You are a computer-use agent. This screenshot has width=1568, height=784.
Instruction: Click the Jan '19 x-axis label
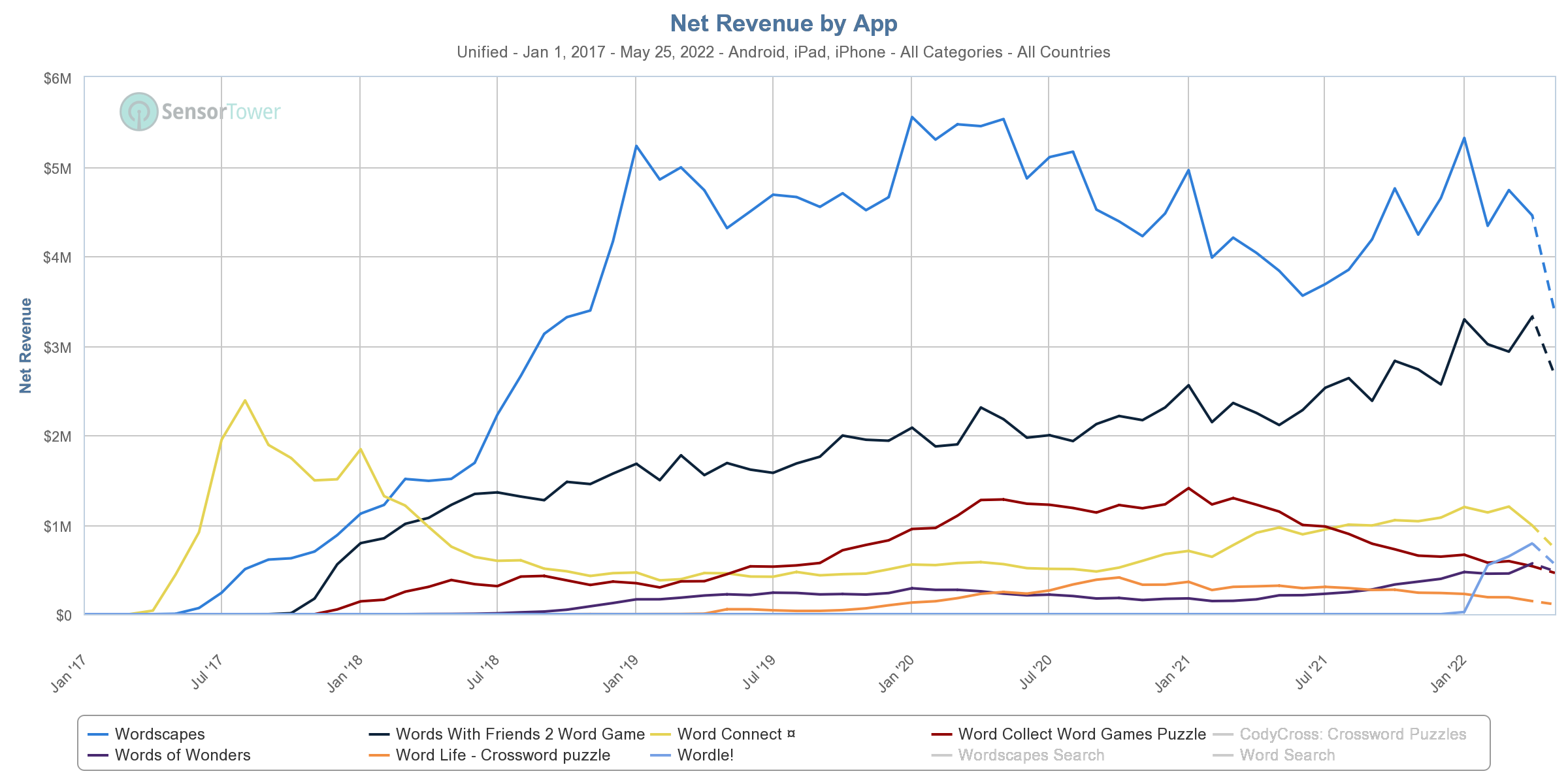[621, 674]
